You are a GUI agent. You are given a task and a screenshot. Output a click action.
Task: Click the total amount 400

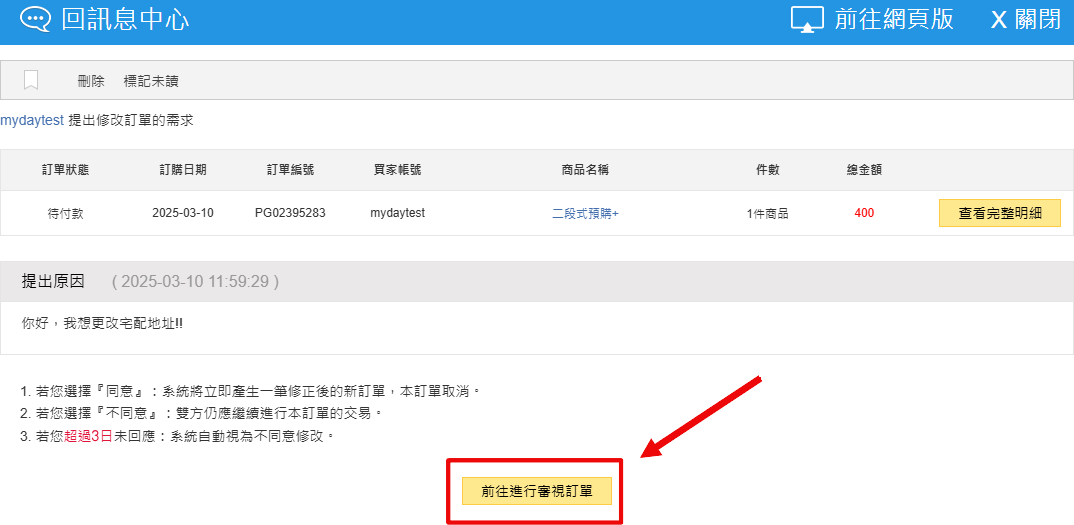click(x=864, y=213)
